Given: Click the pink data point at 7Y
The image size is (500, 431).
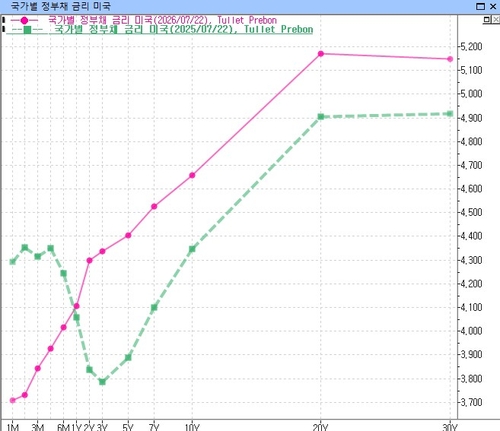Looking at the screenshot, I should click(x=154, y=207).
